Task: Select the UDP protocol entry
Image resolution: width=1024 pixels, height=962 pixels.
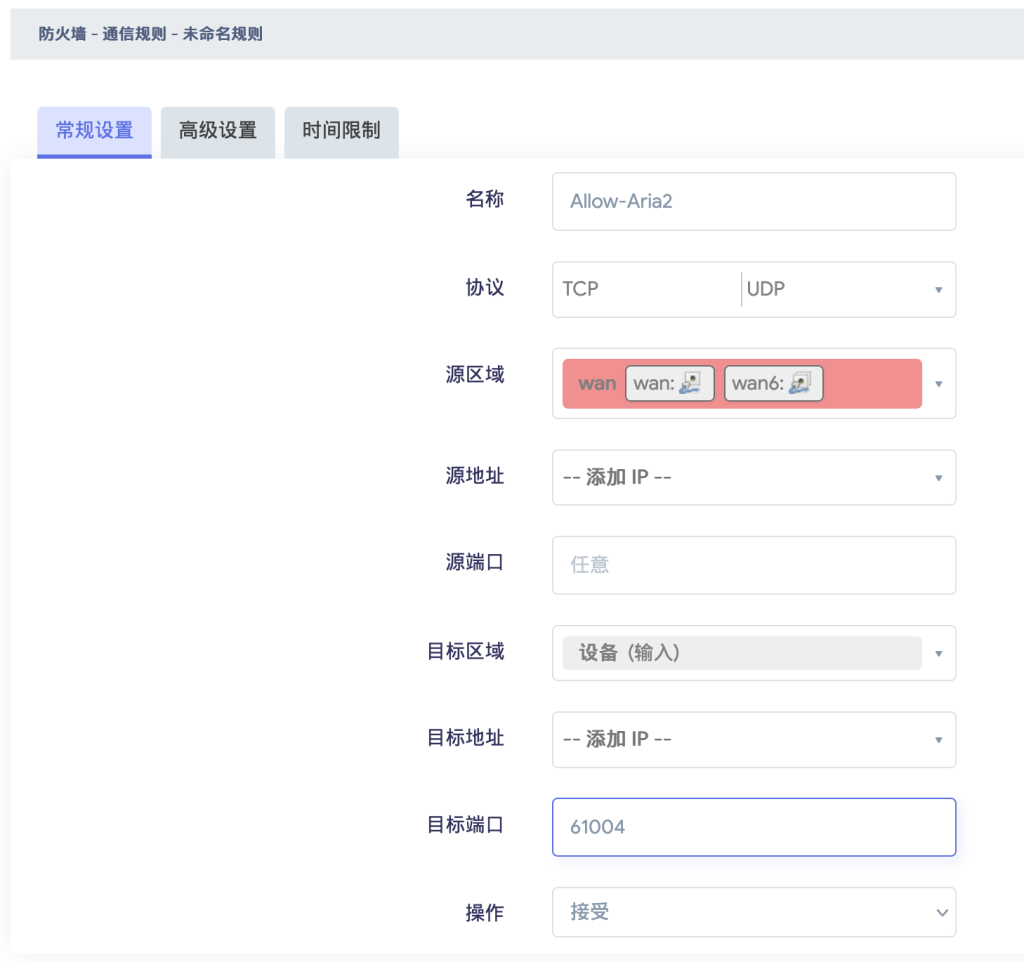Action: [766, 289]
